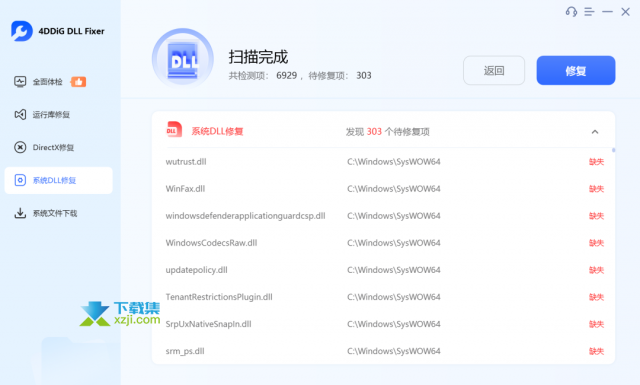Click 缺失 status for updatepolicy.dll
The image size is (640, 385).
click(596, 270)
